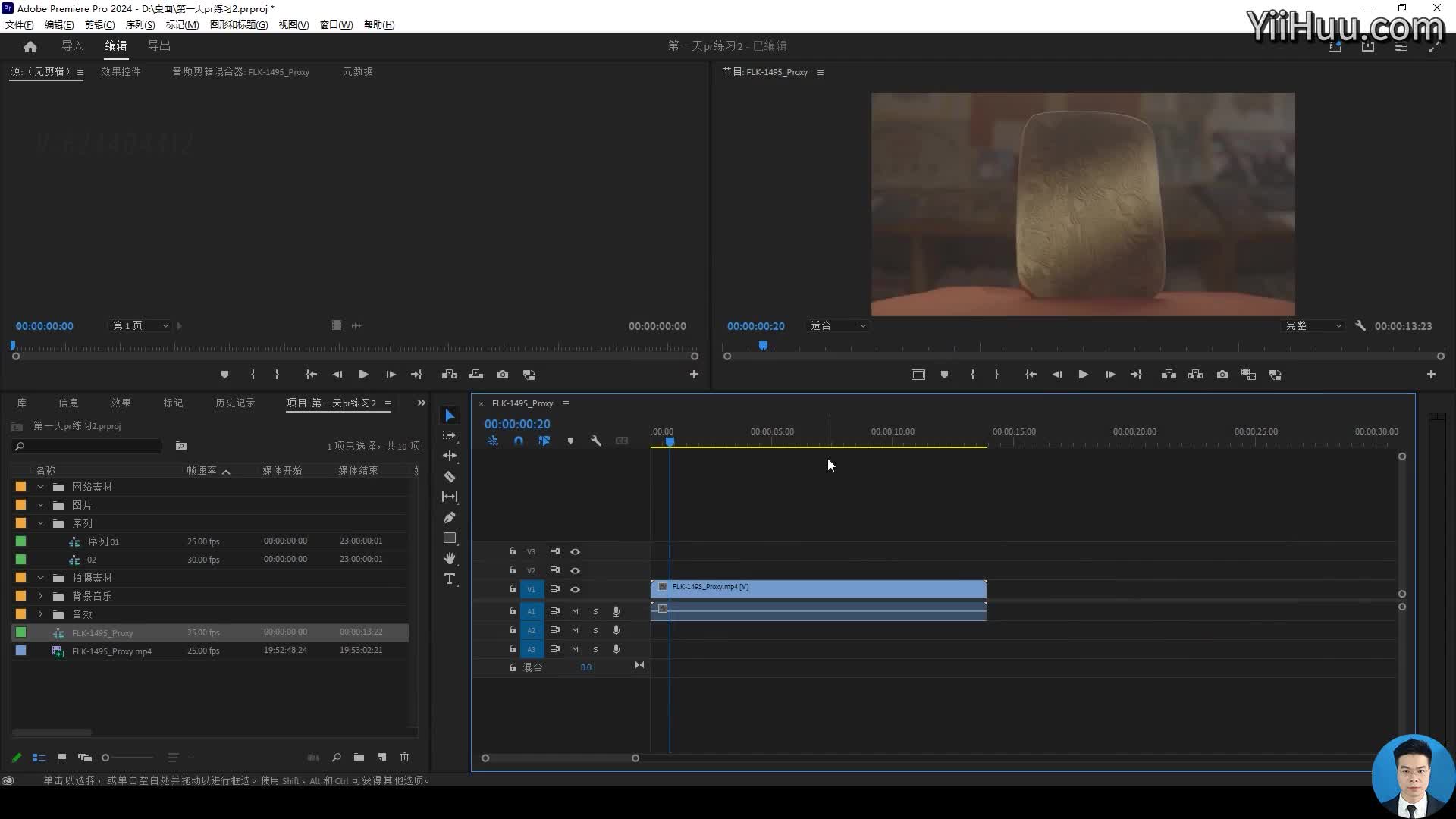Click Safe Margins button in Program monitor
The height and width of the screenshot is (819, 1456).
point(918,375)
